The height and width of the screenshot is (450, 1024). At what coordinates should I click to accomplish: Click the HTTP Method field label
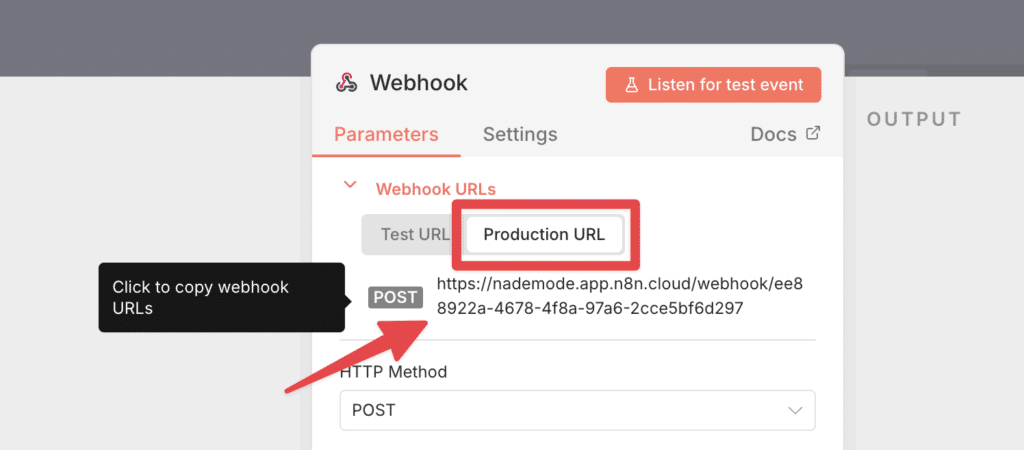[393, 371]
